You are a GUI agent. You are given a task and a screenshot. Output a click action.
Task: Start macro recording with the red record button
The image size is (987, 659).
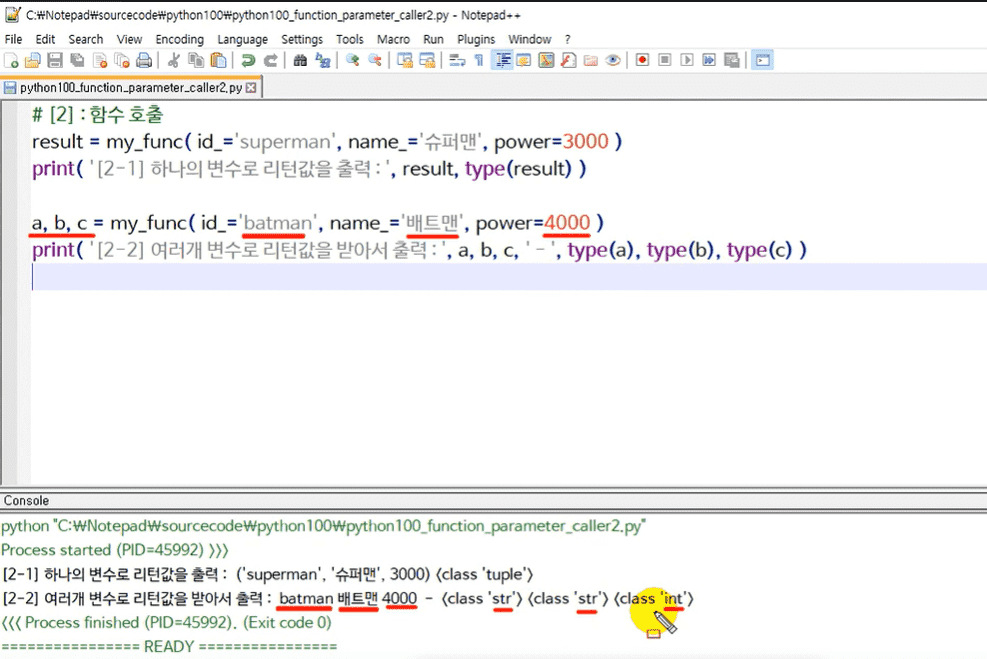coord(642,60)
